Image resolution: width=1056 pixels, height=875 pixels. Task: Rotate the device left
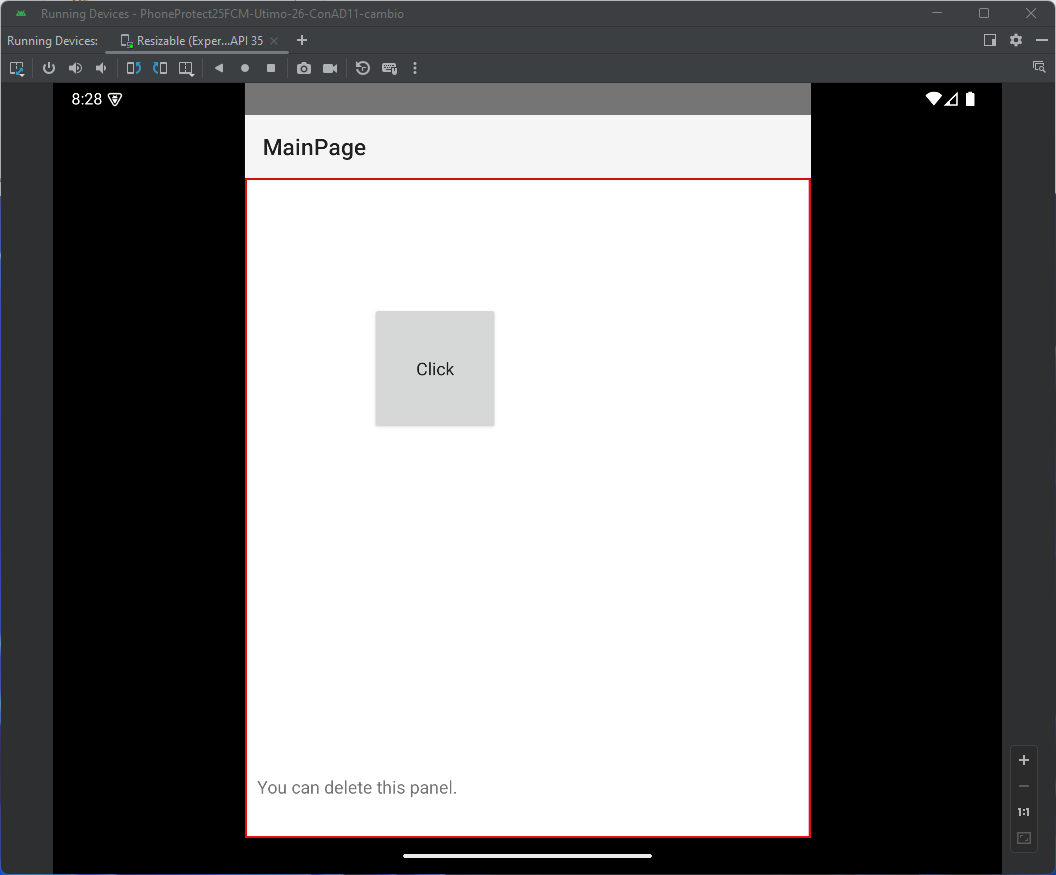click(x=133, y=68)
